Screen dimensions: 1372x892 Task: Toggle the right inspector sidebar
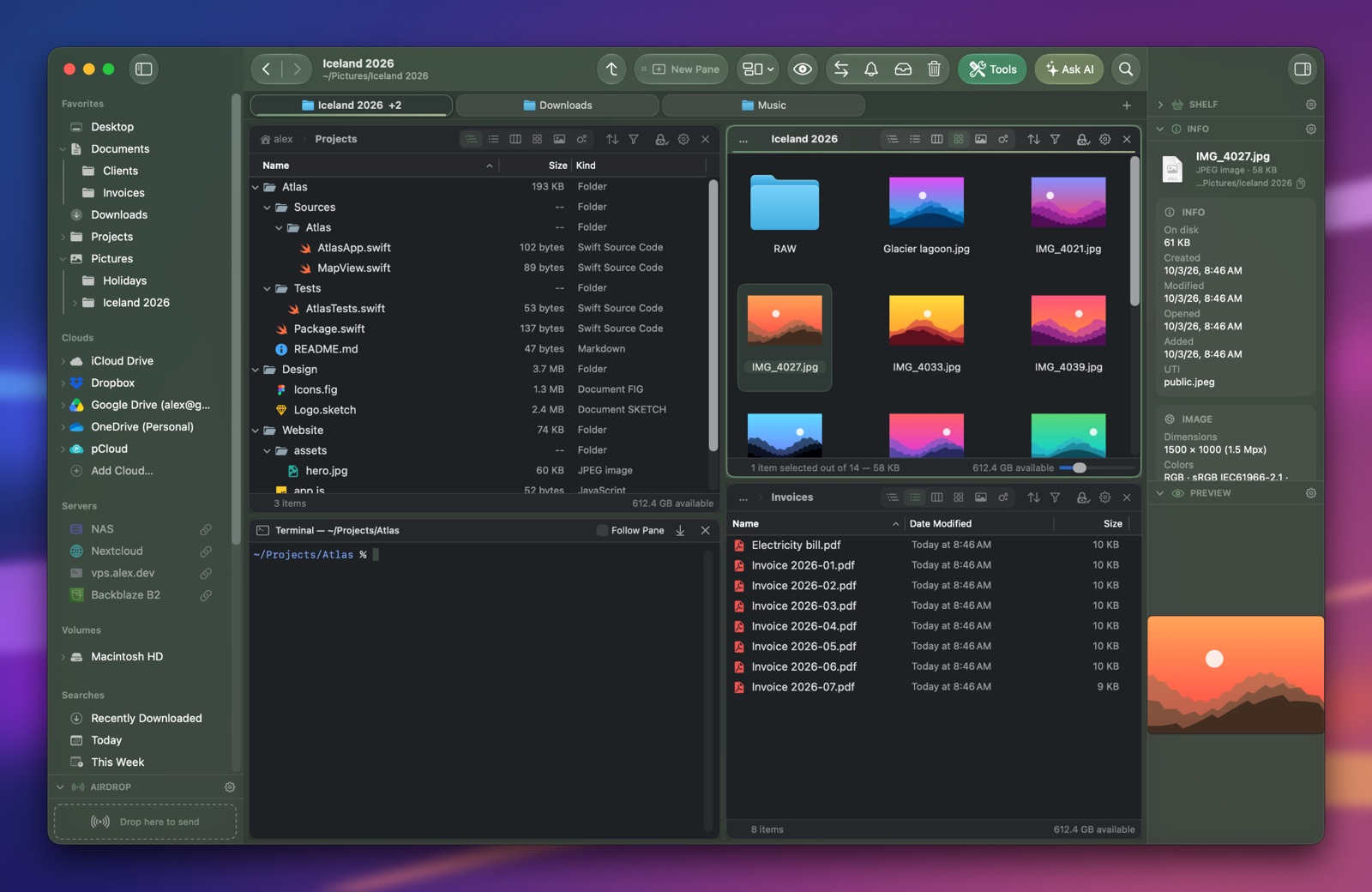point(1303,69)
